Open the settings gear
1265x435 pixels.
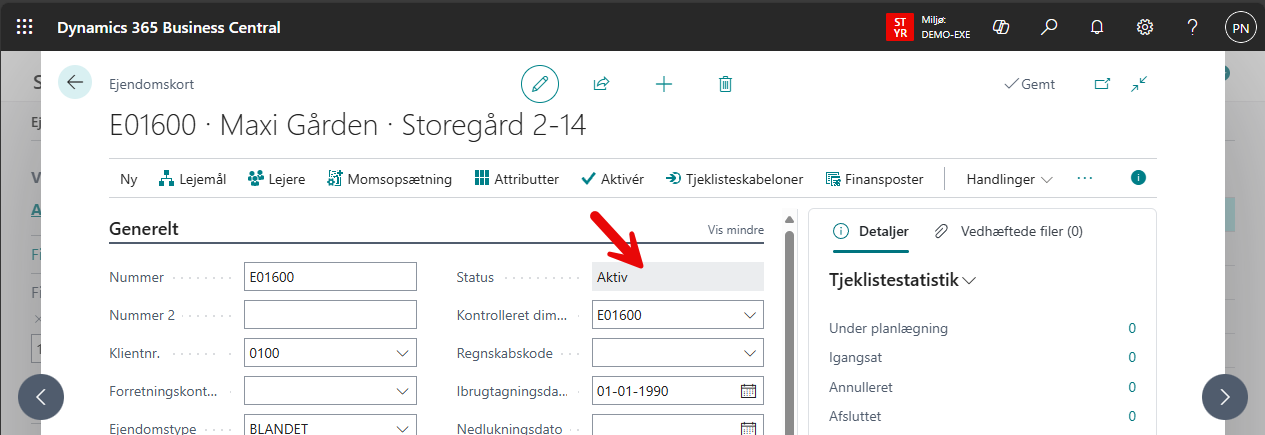coord(1145,27)
